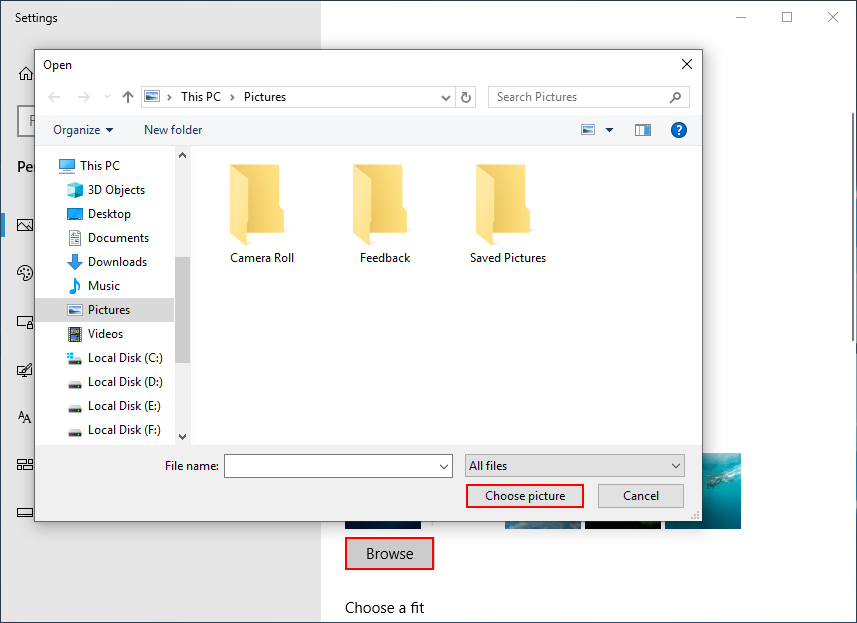Change the view layout icon
This screenshot has width=857, height=623.
pyautogui.click(x=588, y=130)
